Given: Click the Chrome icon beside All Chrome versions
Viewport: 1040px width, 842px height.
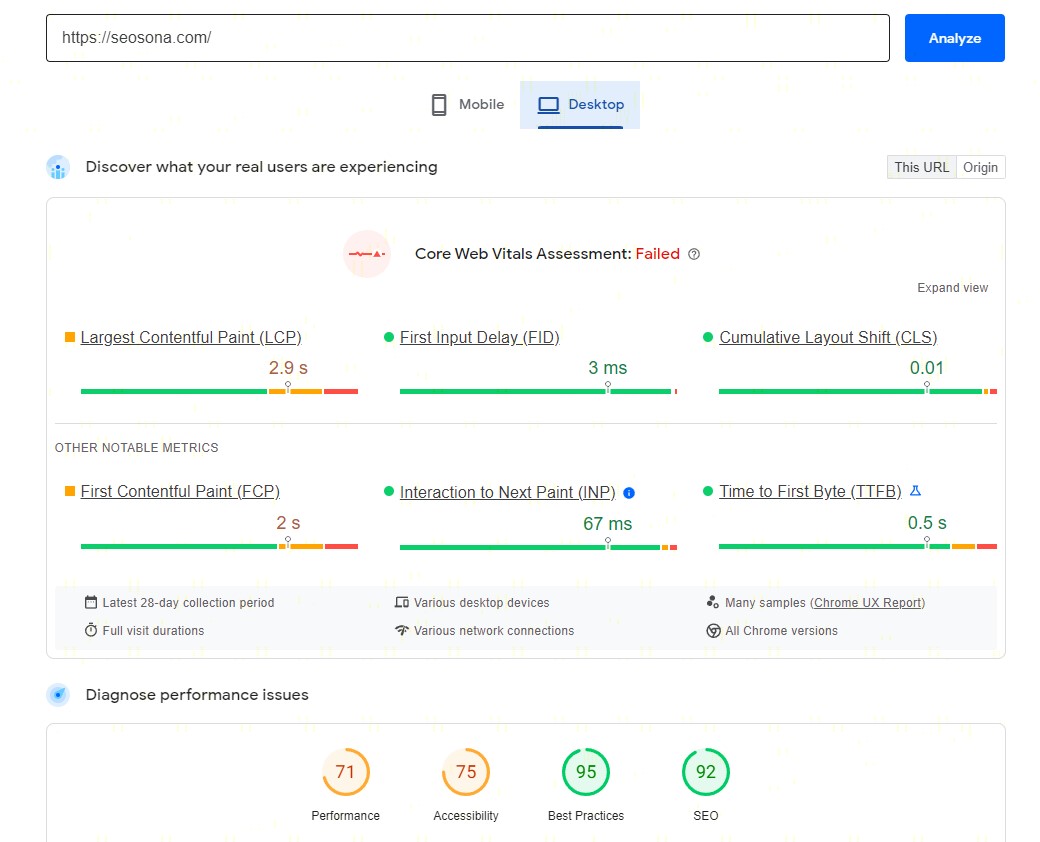Looking at the screenshot, I should (x=713, y=630).
